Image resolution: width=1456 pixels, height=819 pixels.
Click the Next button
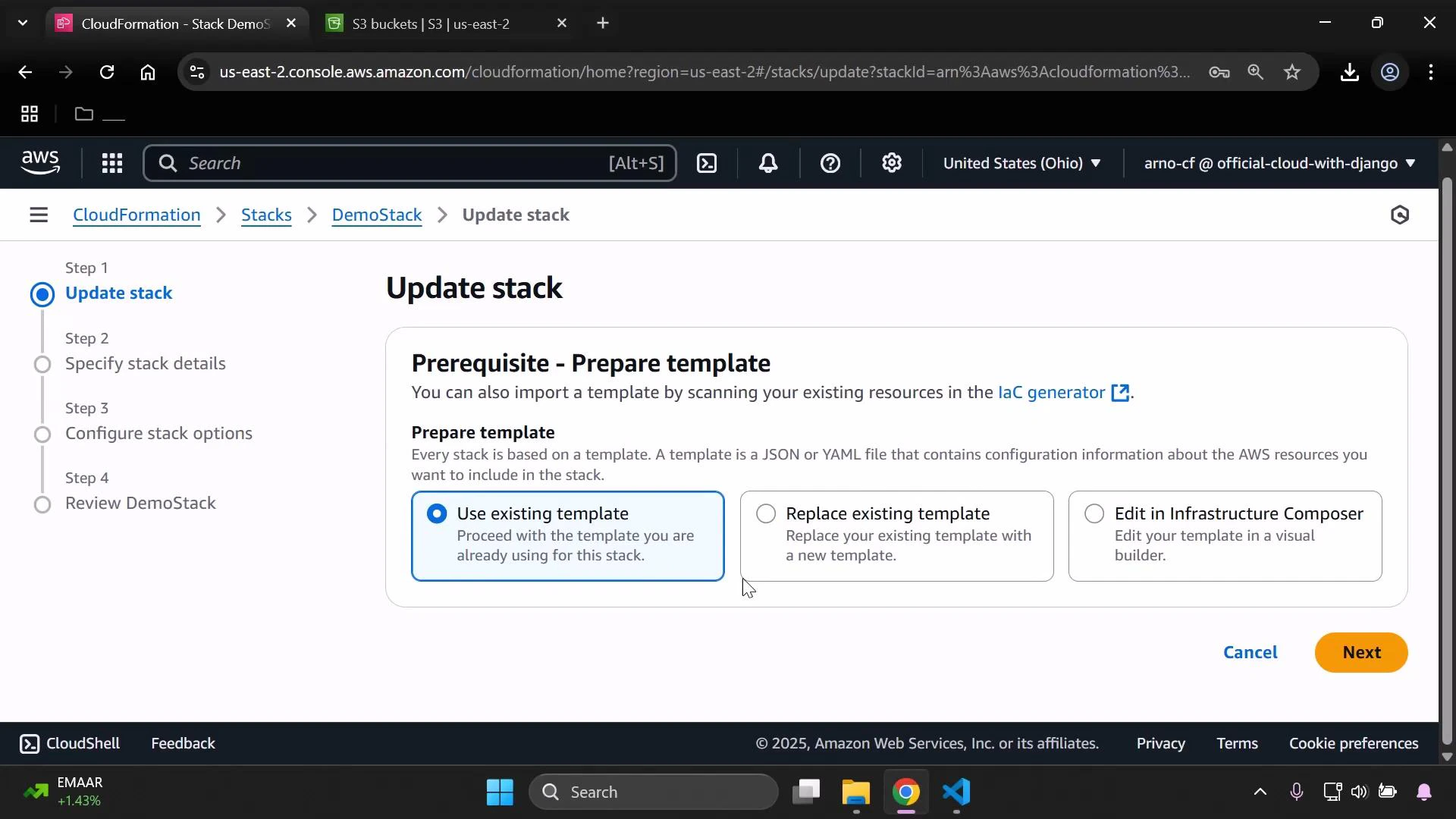click(1360, 652)
